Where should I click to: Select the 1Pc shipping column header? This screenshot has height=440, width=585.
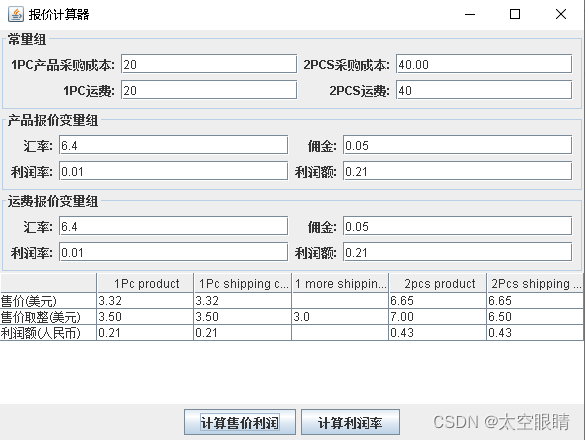[x=243, y=283]
